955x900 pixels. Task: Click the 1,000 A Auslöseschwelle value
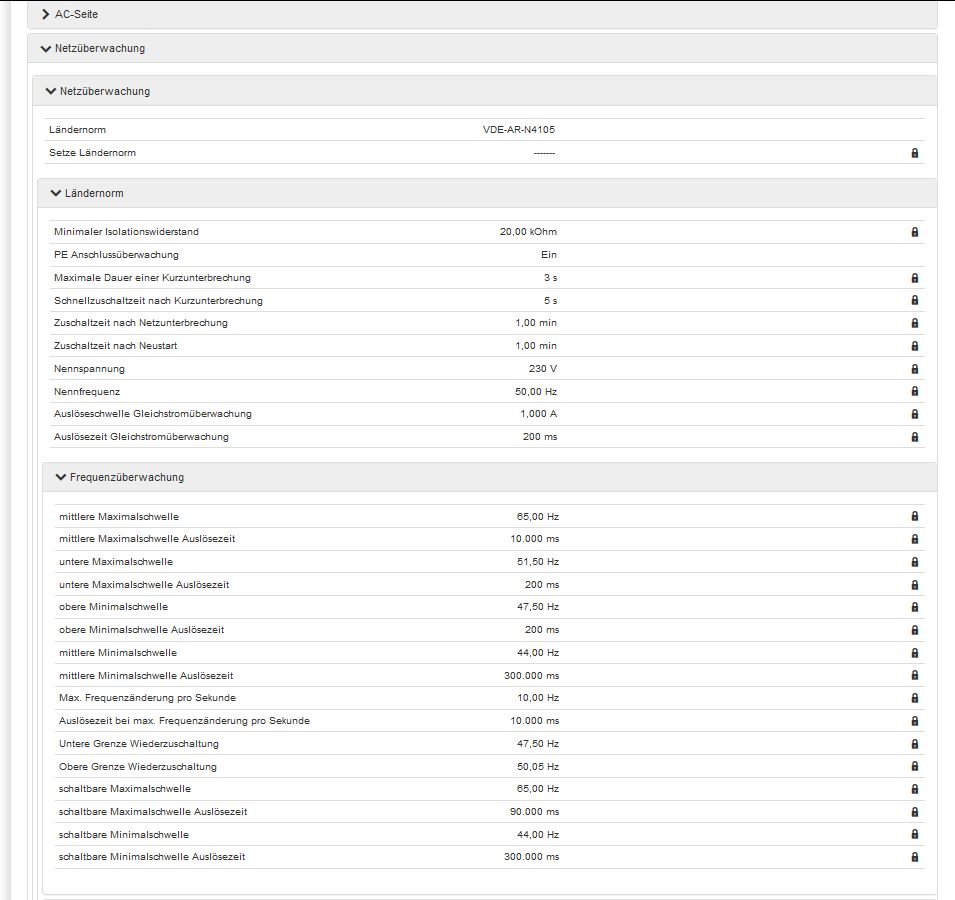coord(538,413)
